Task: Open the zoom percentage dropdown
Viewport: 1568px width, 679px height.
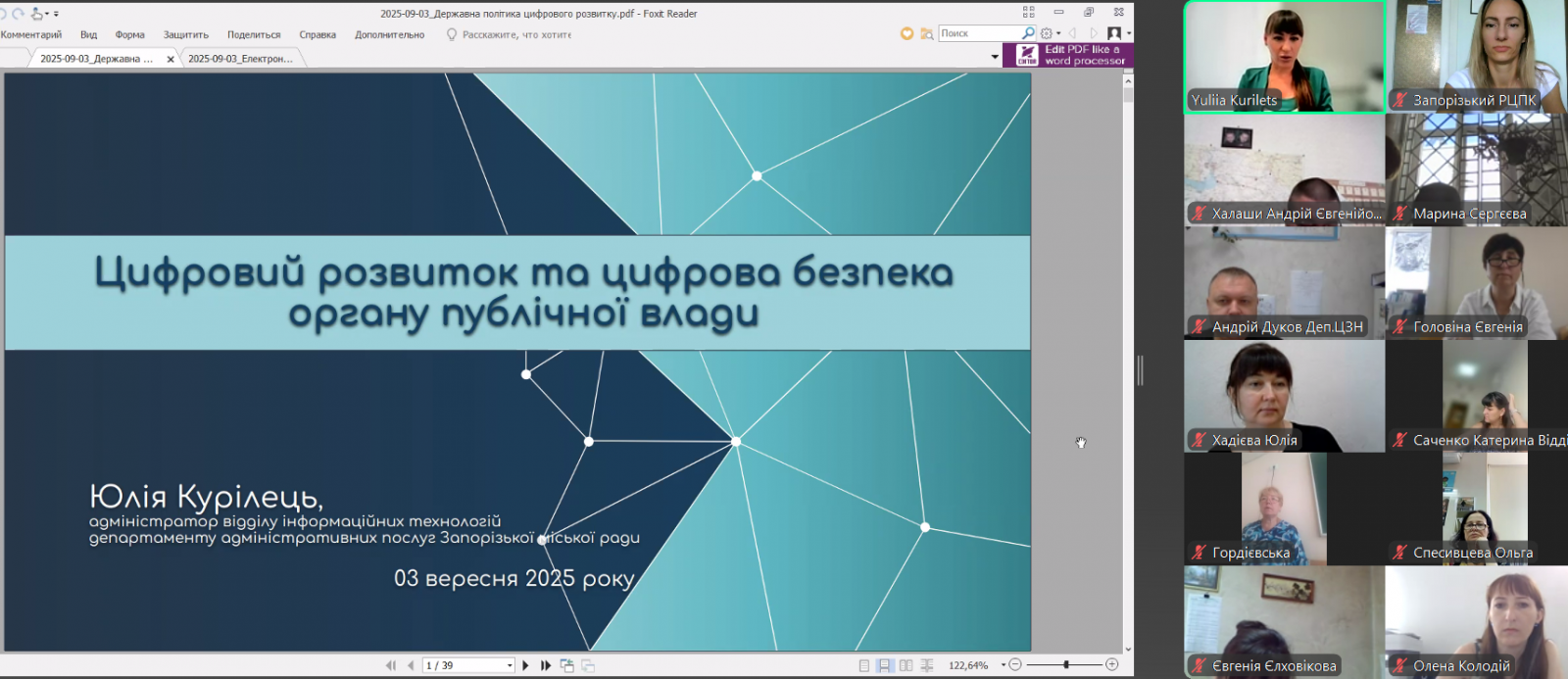Action: [1003, 665]
